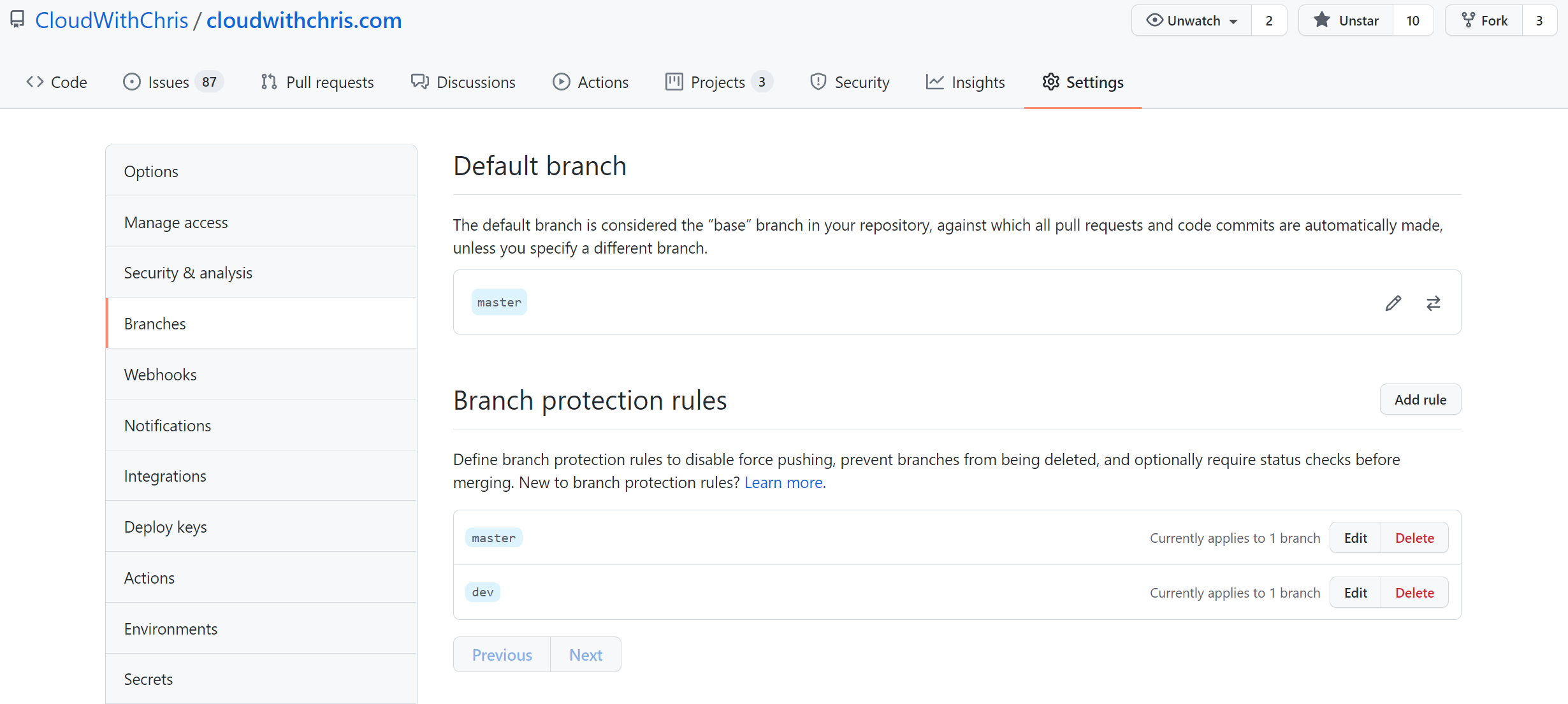Click the Security shield icon
The width and height of the screenshot is (1568, 704).
coord(818,82)
